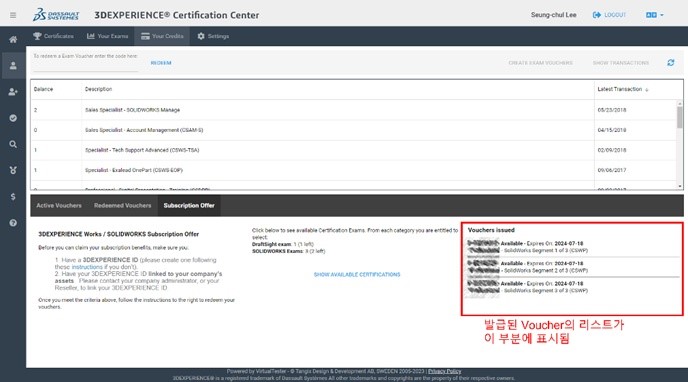The image size is (688, 382).
Task: Click date 04/15/2018 cell
Action: tap(612, 130)
